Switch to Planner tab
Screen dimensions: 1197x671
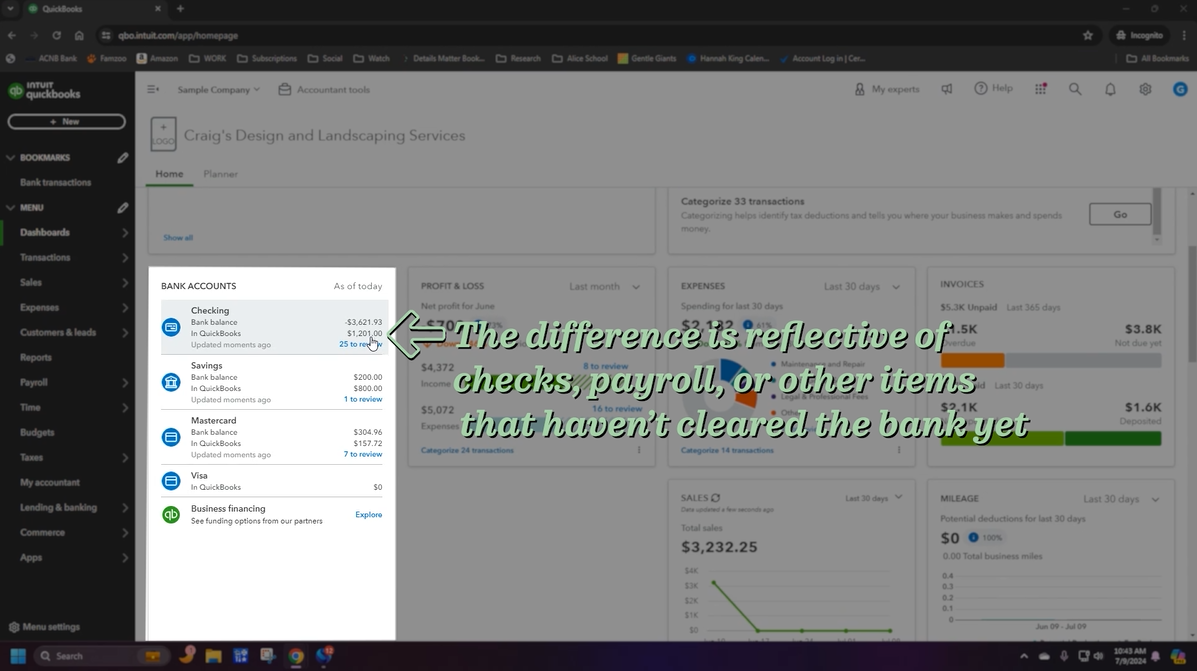pyautogui.click(x=221, y=174)
